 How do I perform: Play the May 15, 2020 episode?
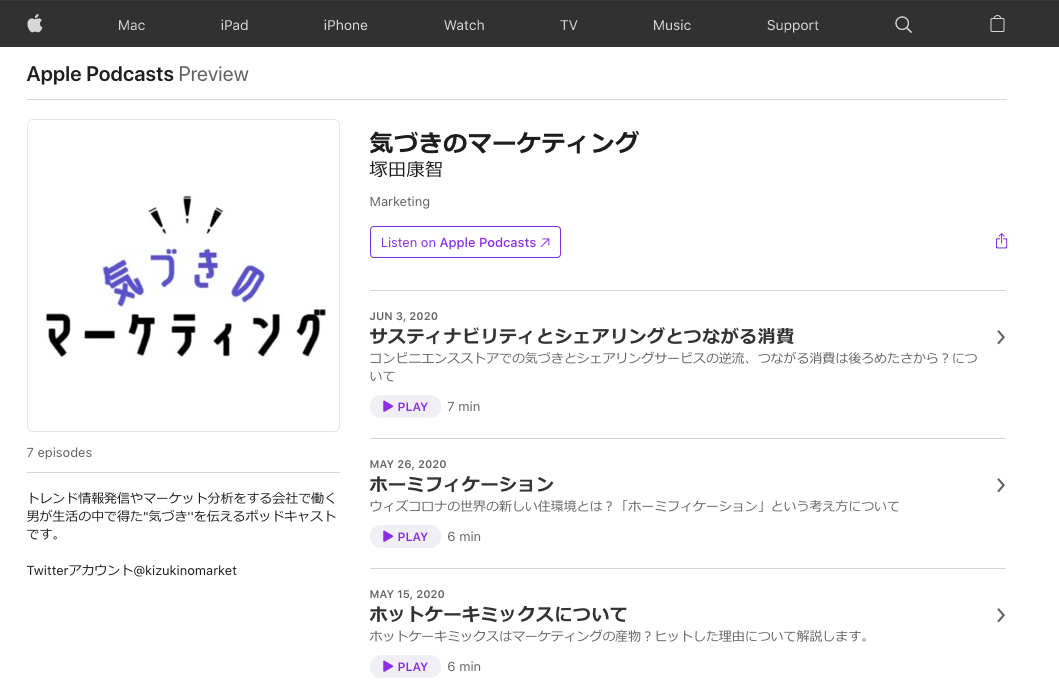click(405, 666)
